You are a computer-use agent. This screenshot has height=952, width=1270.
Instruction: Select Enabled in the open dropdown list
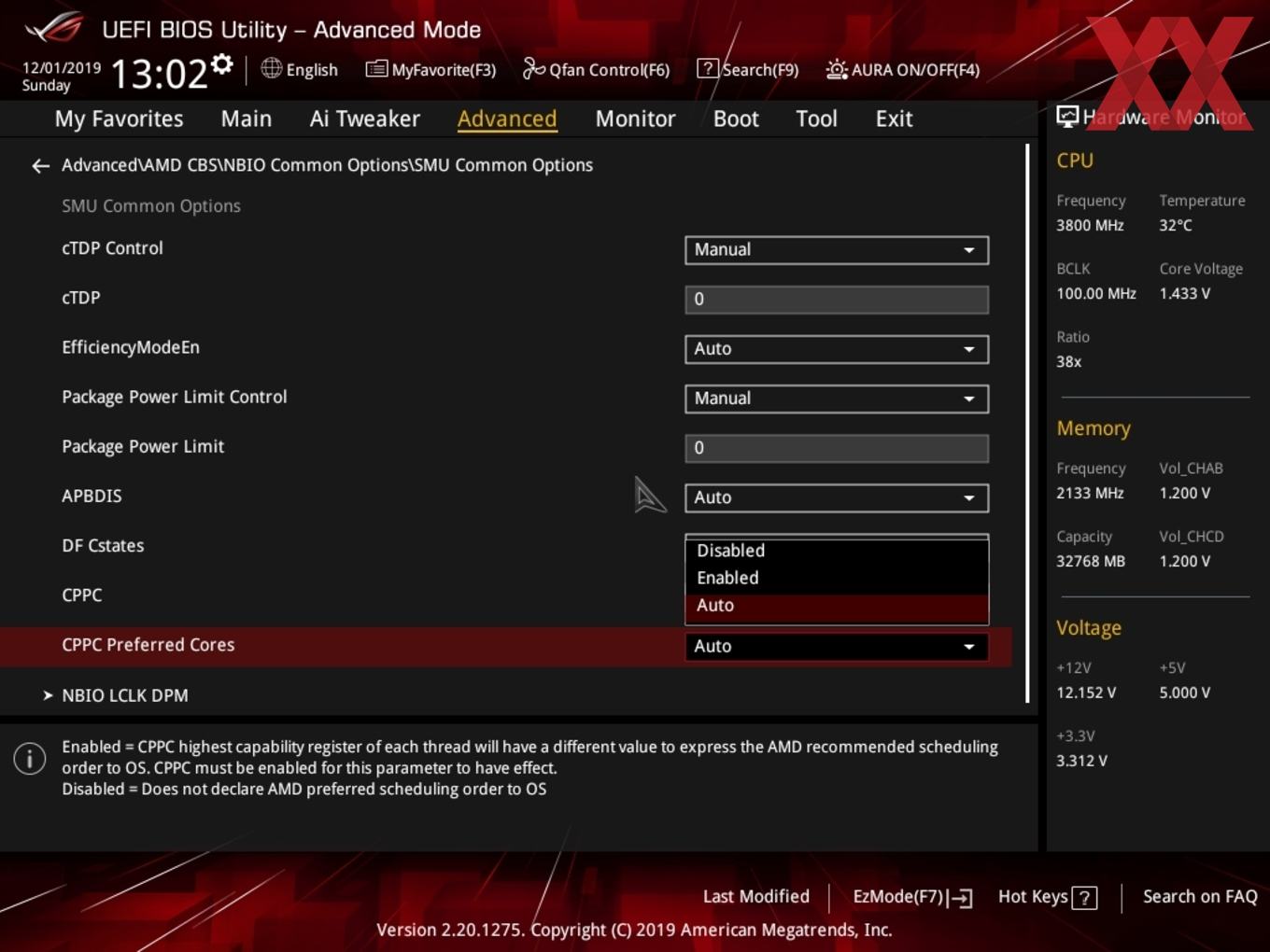click(x=837, y=578)
